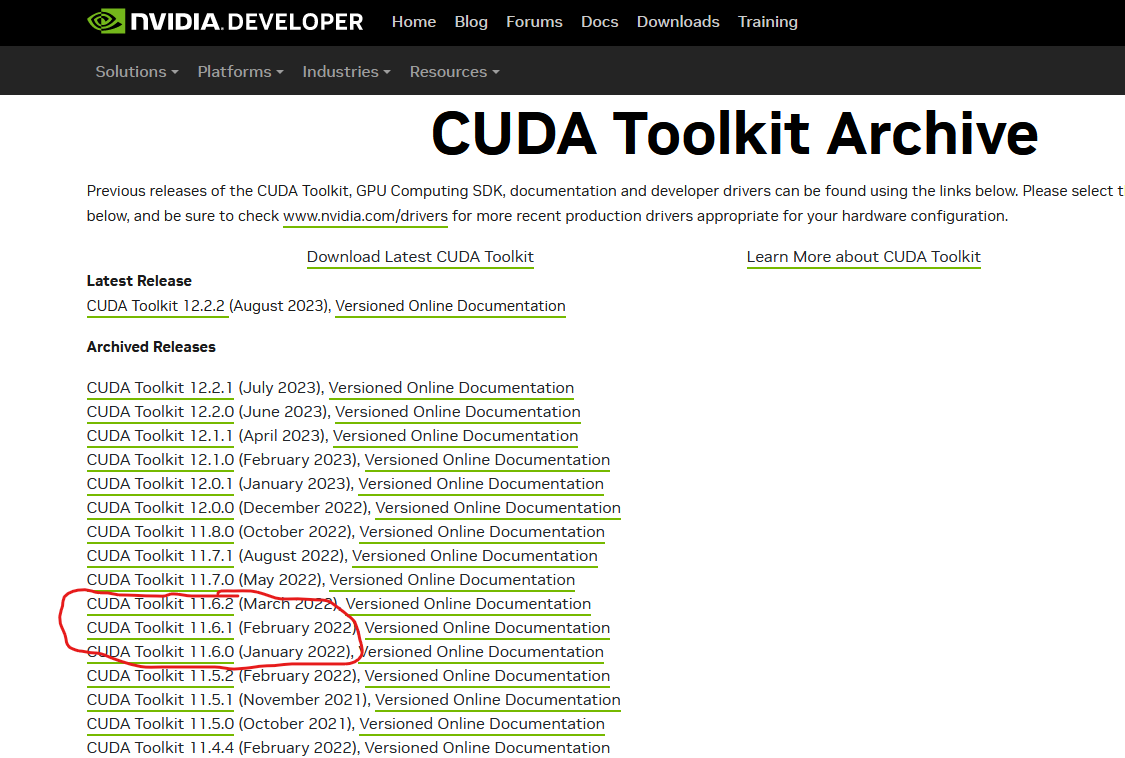Open CUDA Toolkit 11.6.0 link
The width and height of the screenshot is (1125, 758).
[x=160, y=652]
